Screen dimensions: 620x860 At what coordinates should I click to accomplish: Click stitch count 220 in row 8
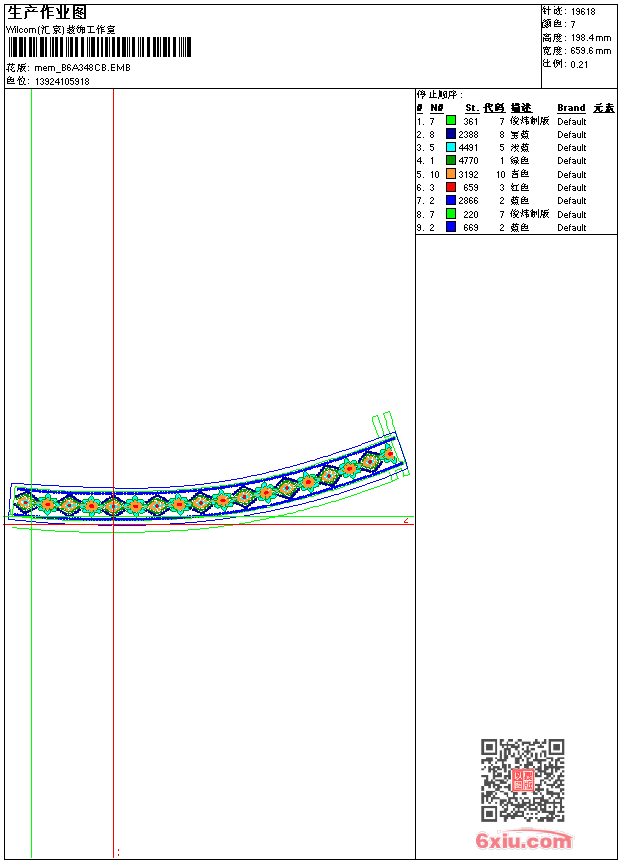pyautogui.click(x=471, y=215)
